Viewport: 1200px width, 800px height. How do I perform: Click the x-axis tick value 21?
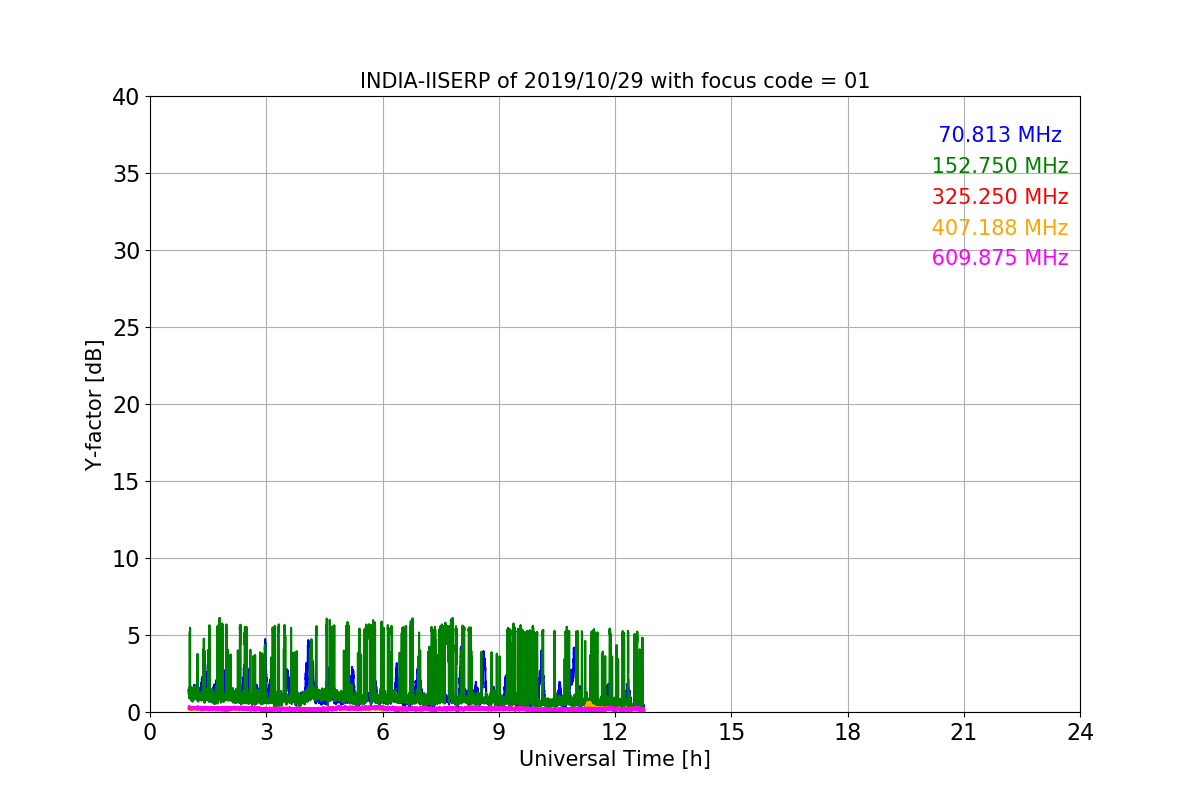coord(964,732)
